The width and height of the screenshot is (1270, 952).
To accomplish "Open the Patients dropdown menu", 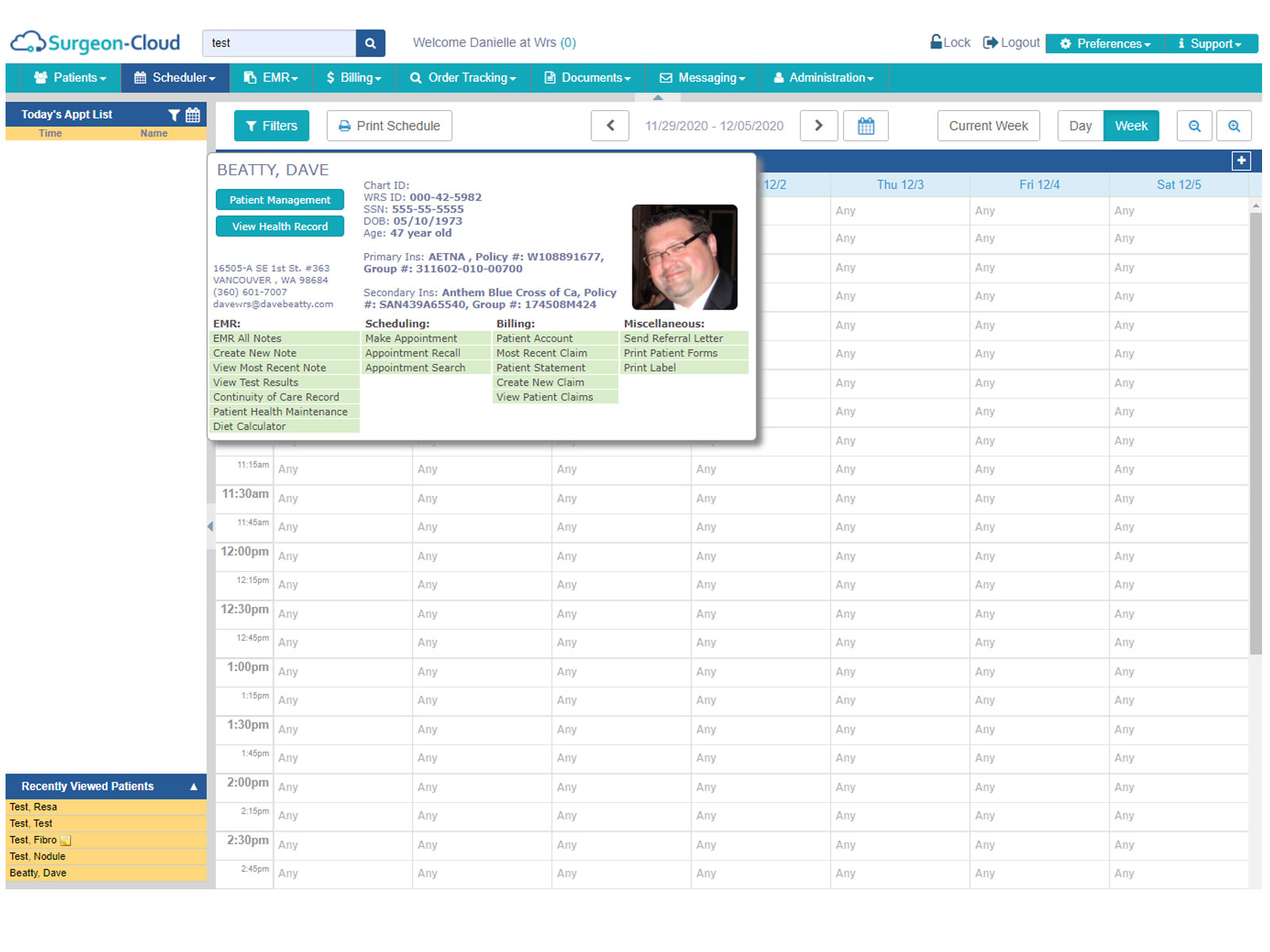I will pos(70,78).
